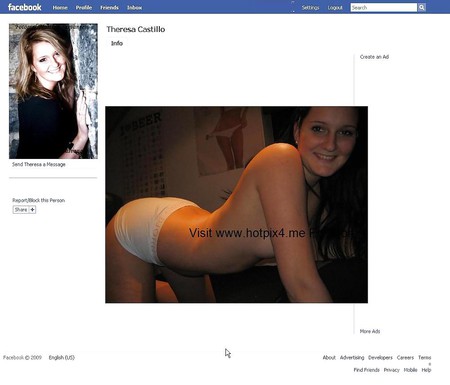The height and width of the screenshot is (385, 450).
Task: Click Report/Block this Person
Action: point(39,200)
